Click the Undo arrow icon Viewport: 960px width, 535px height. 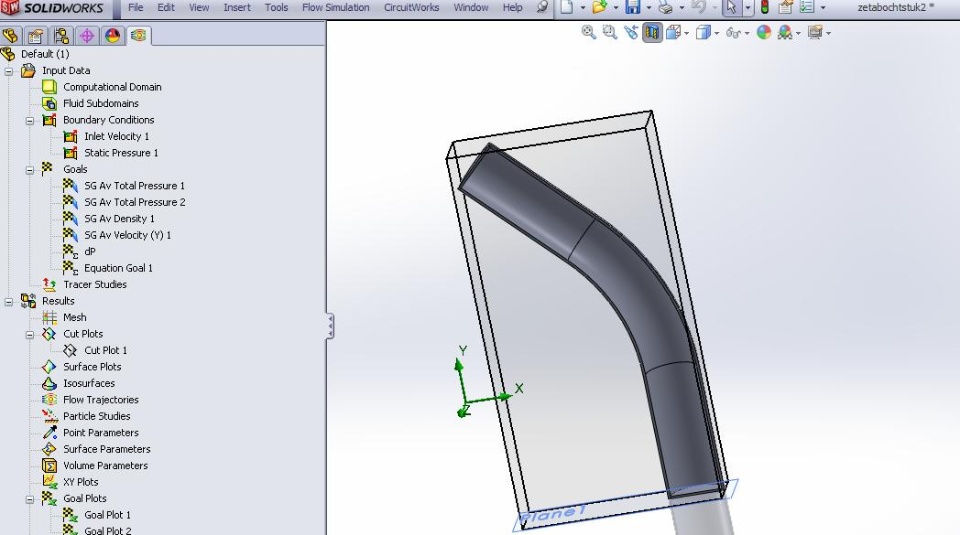(x=699, y=7)
